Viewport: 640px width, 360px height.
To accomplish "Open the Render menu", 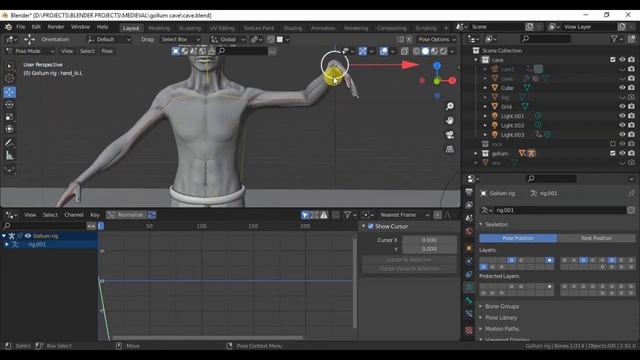I will point(56,27).
